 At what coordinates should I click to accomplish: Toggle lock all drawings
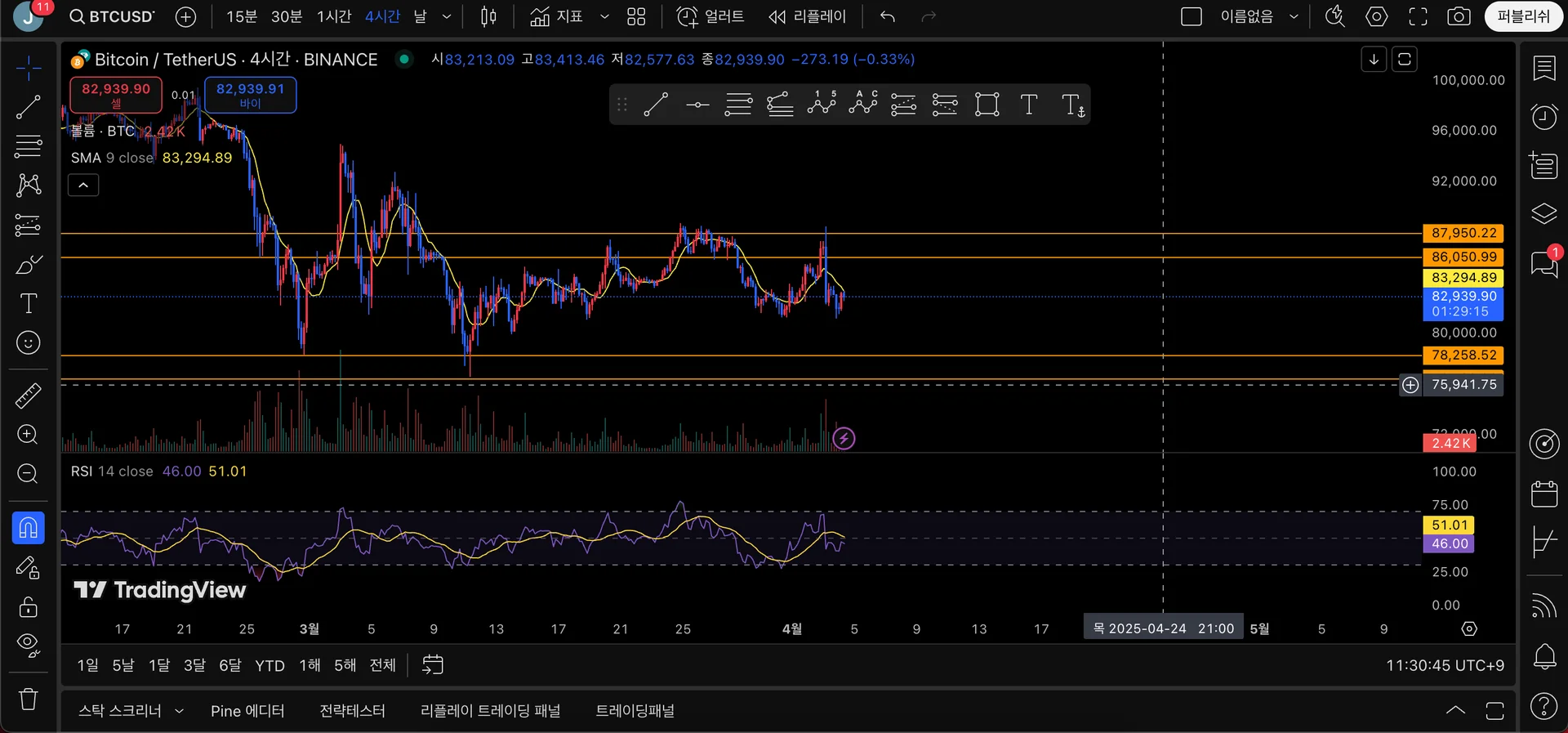click(29, 606)
